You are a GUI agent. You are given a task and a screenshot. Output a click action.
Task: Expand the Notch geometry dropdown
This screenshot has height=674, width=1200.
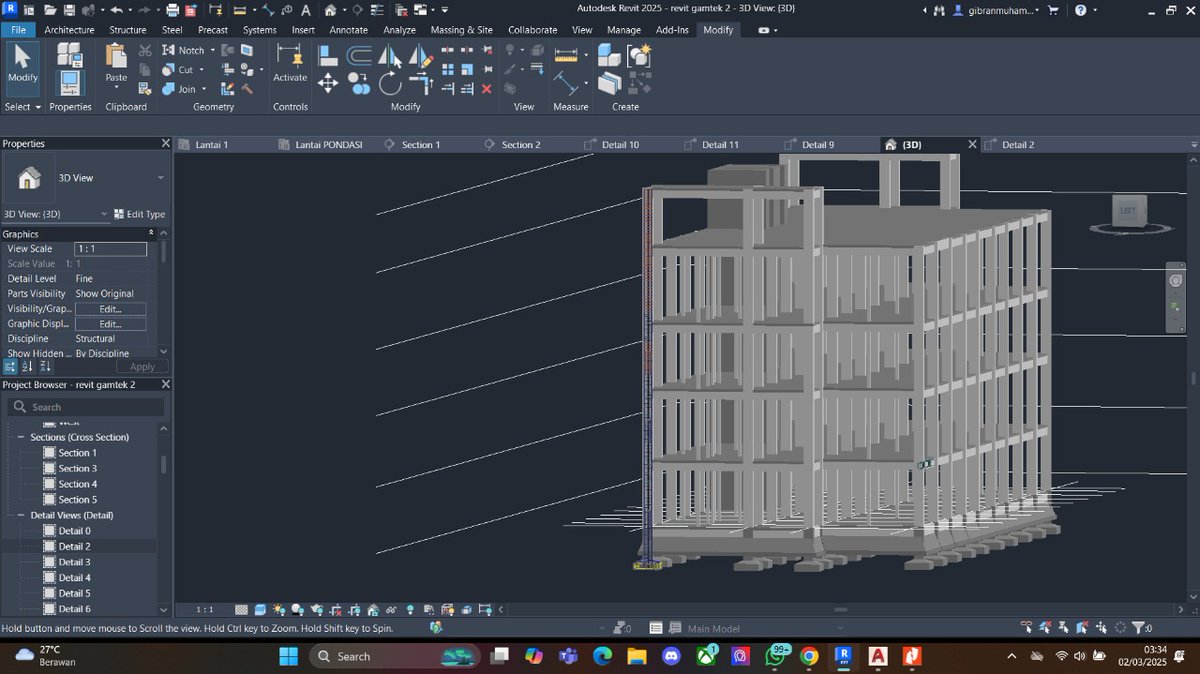pos(212,50)
